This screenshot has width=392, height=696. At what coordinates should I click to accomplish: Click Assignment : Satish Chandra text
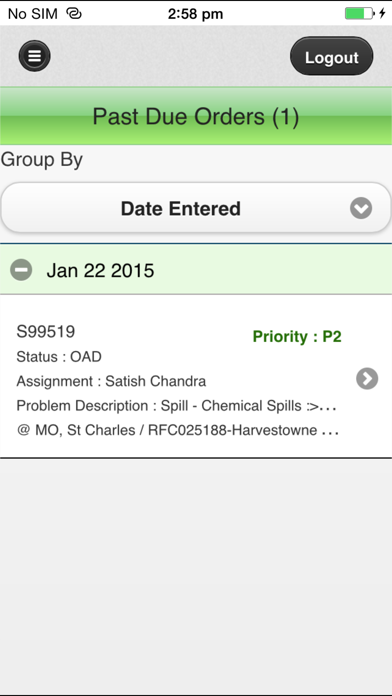coord(111,381)
